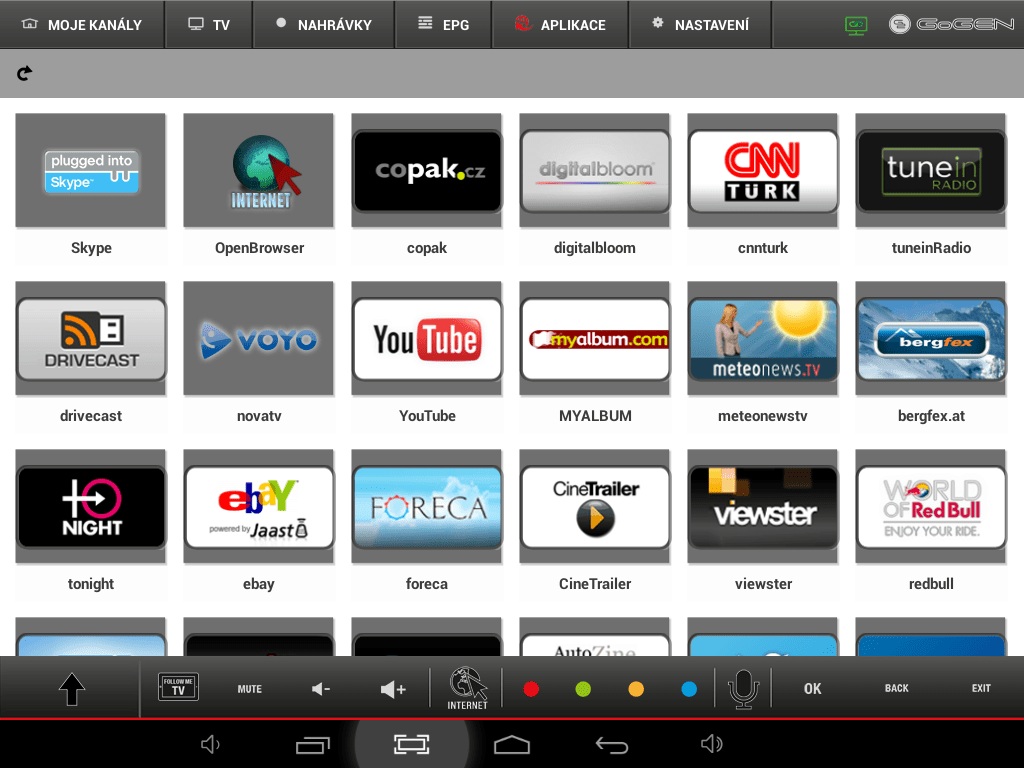Tap the Android fullscreen screenshot icon

tap(411, 744)
